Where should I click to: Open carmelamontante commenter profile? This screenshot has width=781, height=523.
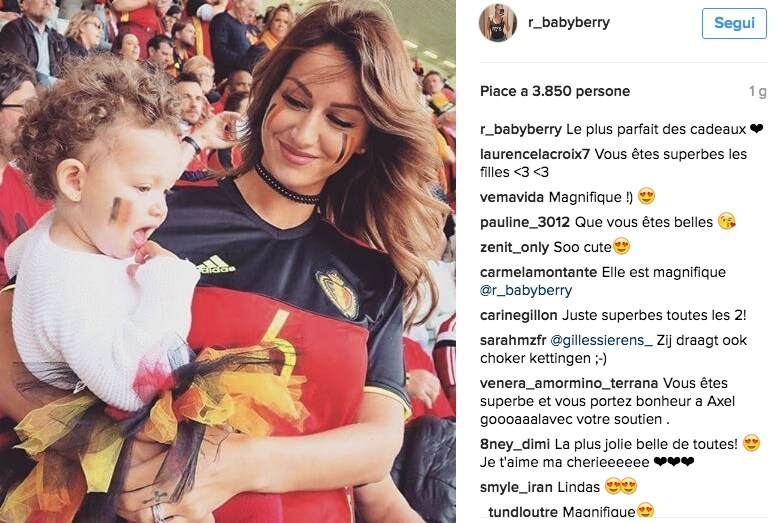pos(538,272)
